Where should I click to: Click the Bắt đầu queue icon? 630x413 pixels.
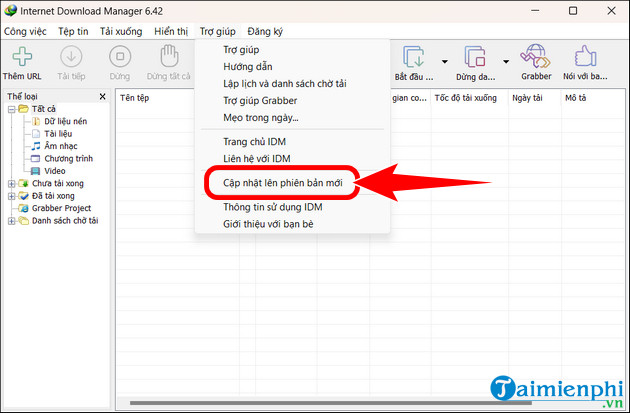tap(413, 57)
